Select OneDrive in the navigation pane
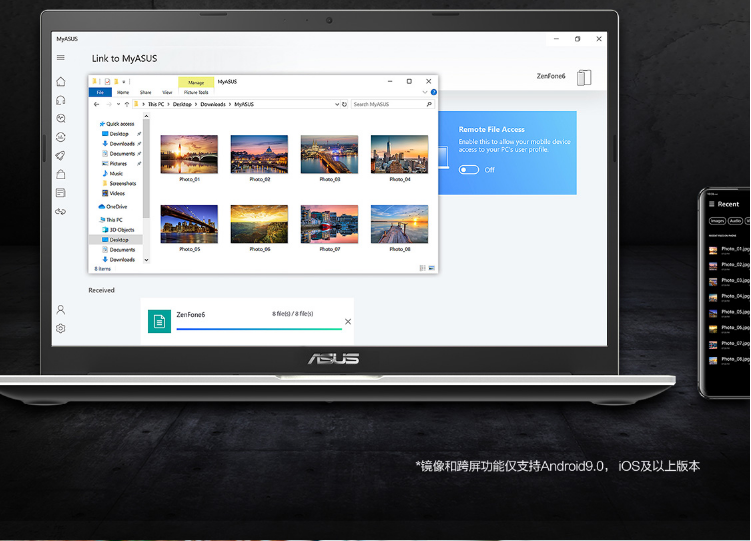The image size is (751, 541). pyautogui.click(x=116, y=206)
